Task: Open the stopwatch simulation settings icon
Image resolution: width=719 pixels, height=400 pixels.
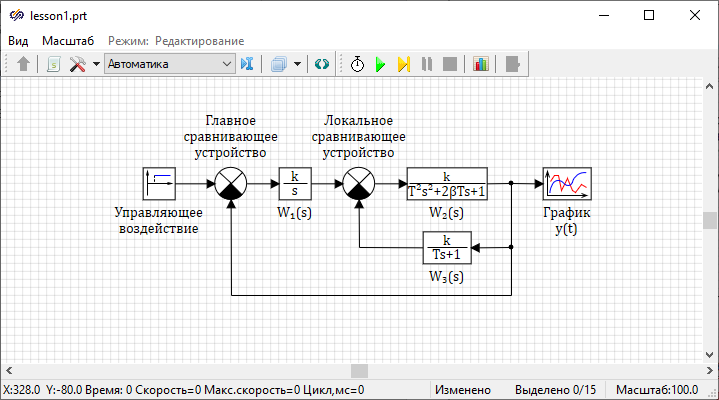Action: click(x=357, y=64)
